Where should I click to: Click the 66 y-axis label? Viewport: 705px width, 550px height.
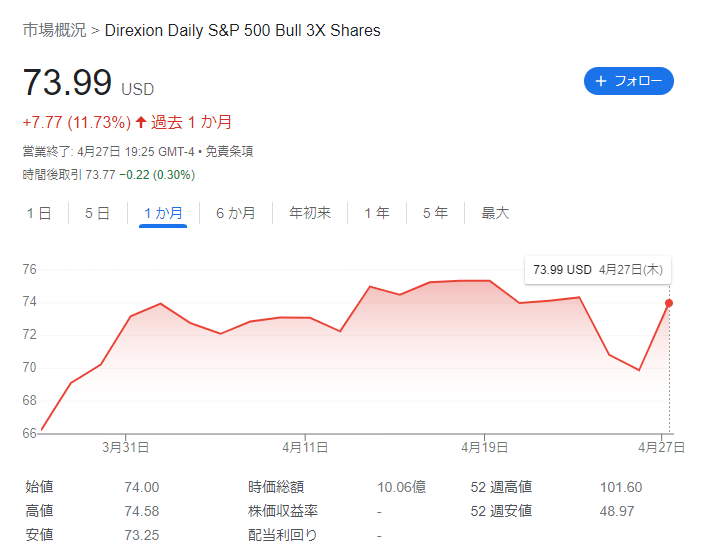click(x=30, y=433)
